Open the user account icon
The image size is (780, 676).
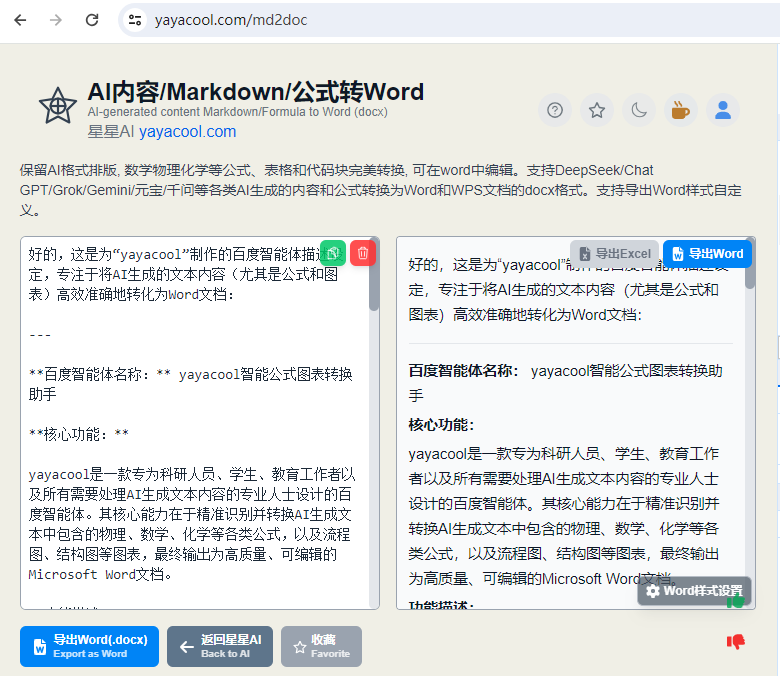pyautogui.click(x=723, y=110)
